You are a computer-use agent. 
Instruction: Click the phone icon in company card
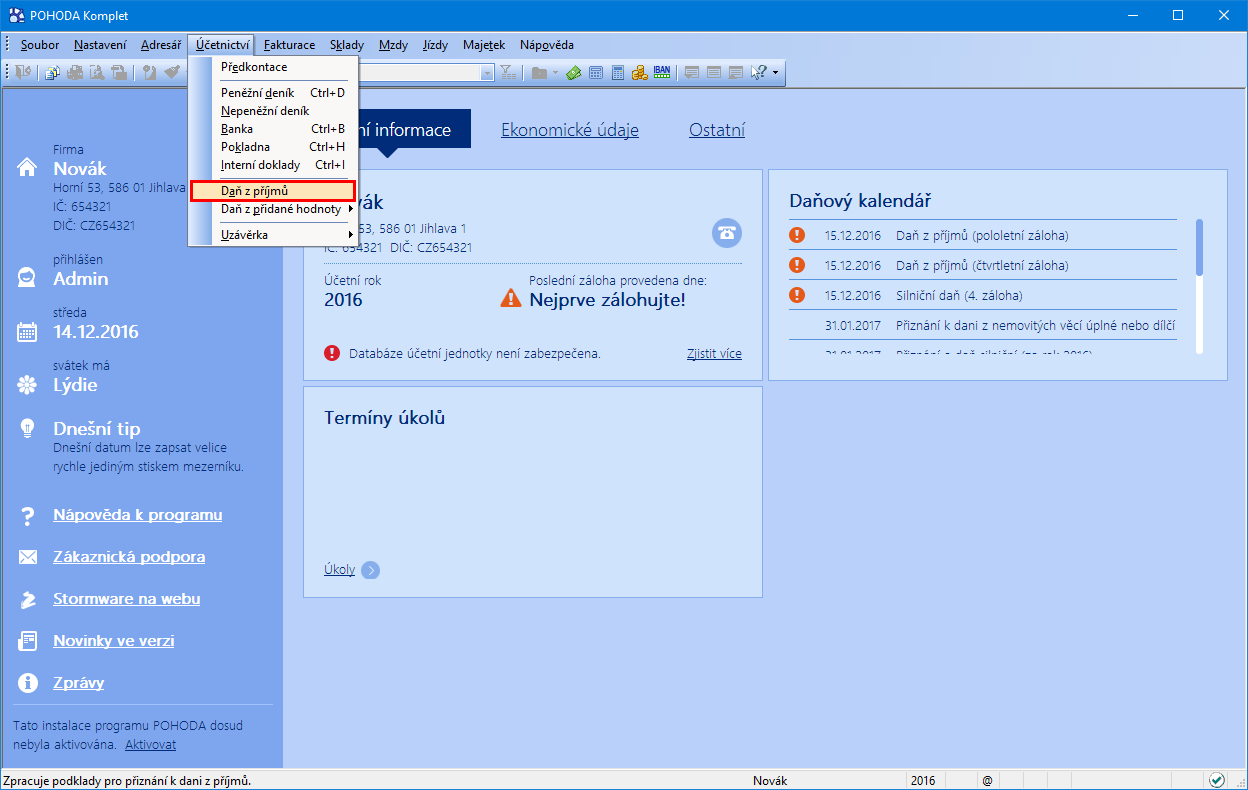[x=727, y=232]
